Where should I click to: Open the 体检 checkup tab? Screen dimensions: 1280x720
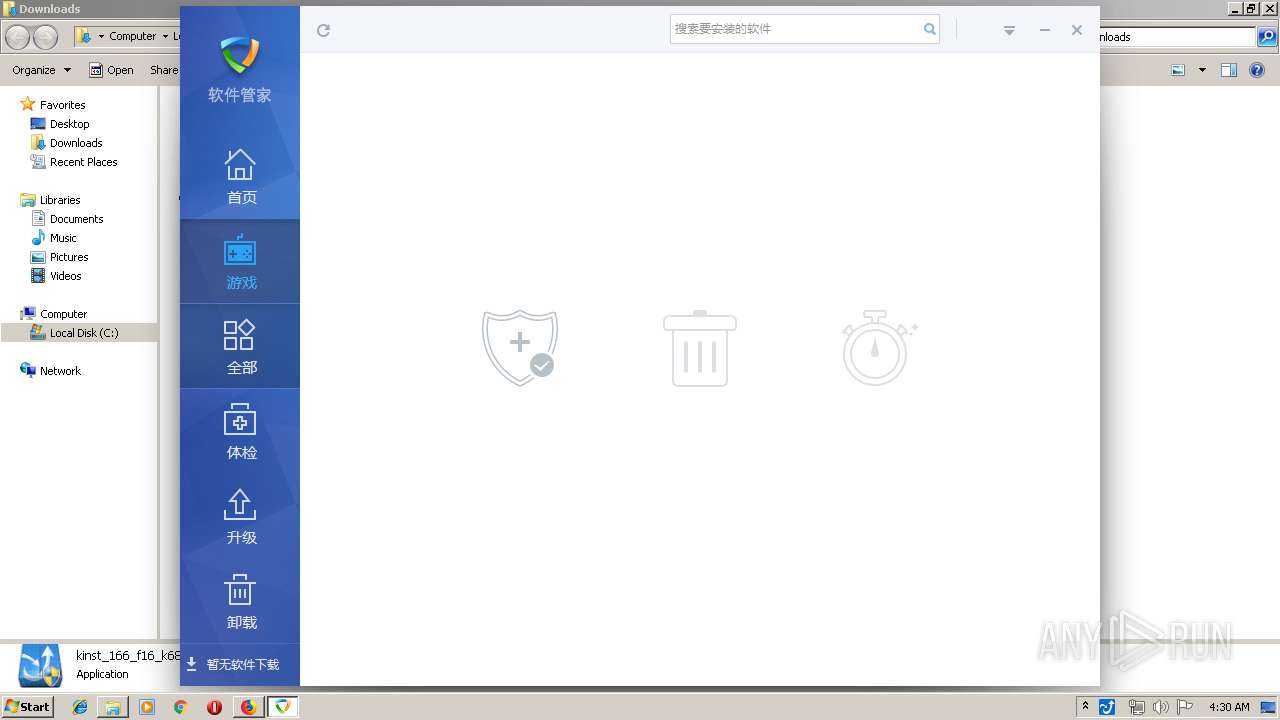point(240,431)
